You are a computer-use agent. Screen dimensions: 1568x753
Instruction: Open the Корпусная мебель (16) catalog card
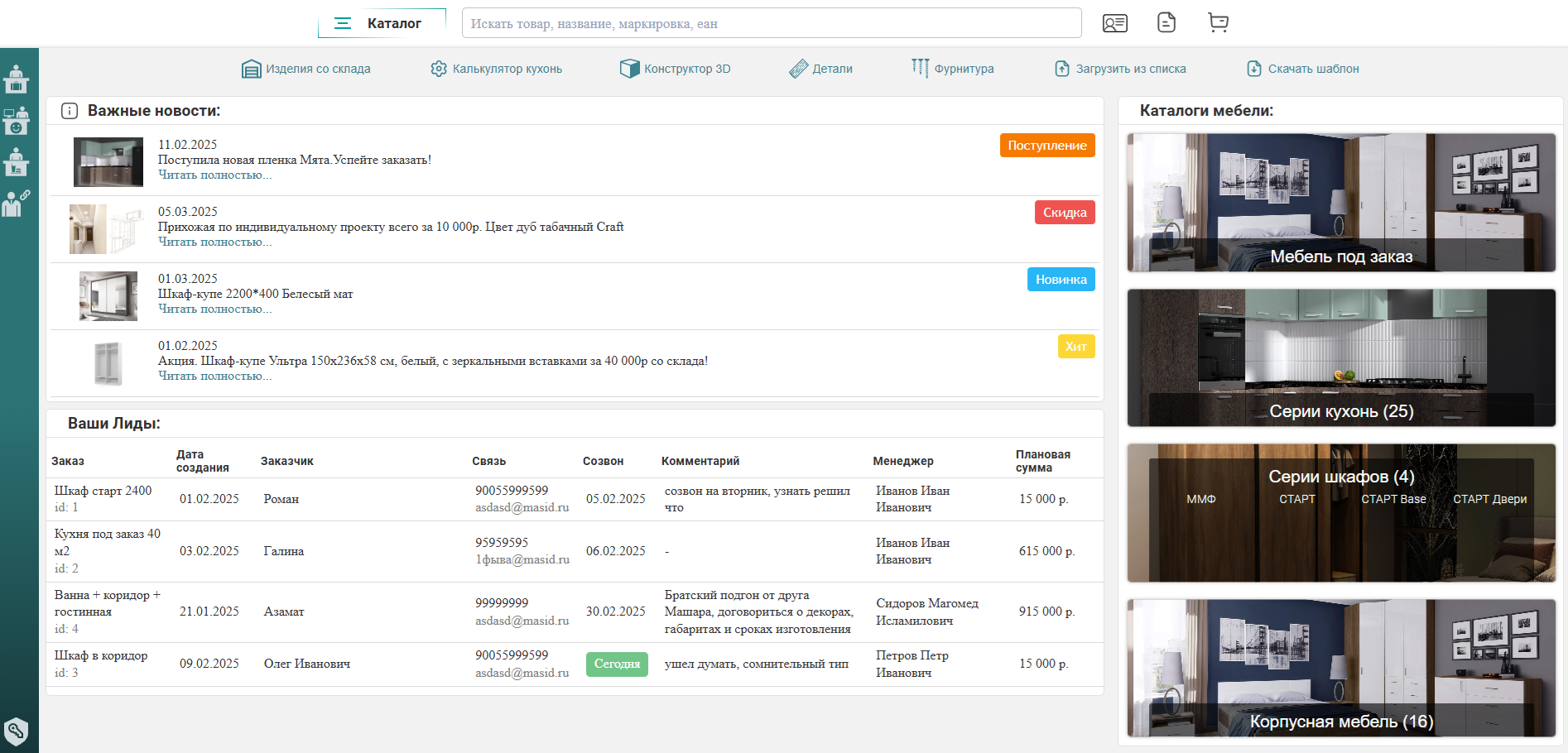[x=1341, y=668]
